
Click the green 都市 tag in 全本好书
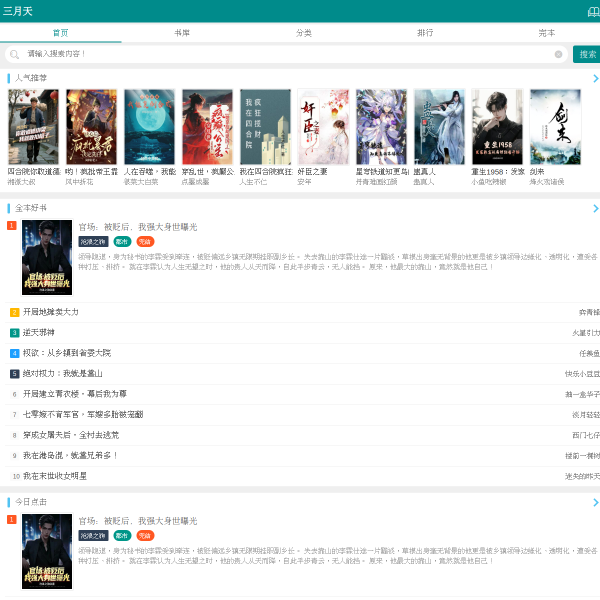[x=122, y=242]
